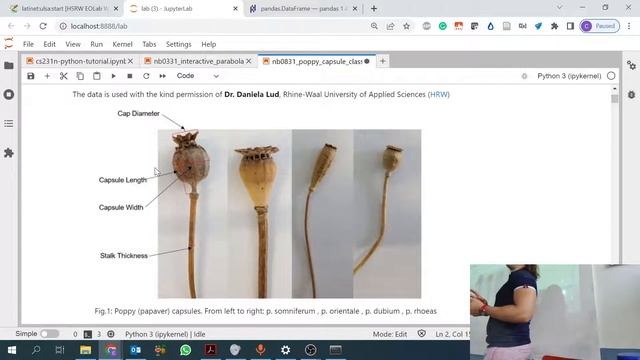Open the Kernel menu

pos(122,44)
